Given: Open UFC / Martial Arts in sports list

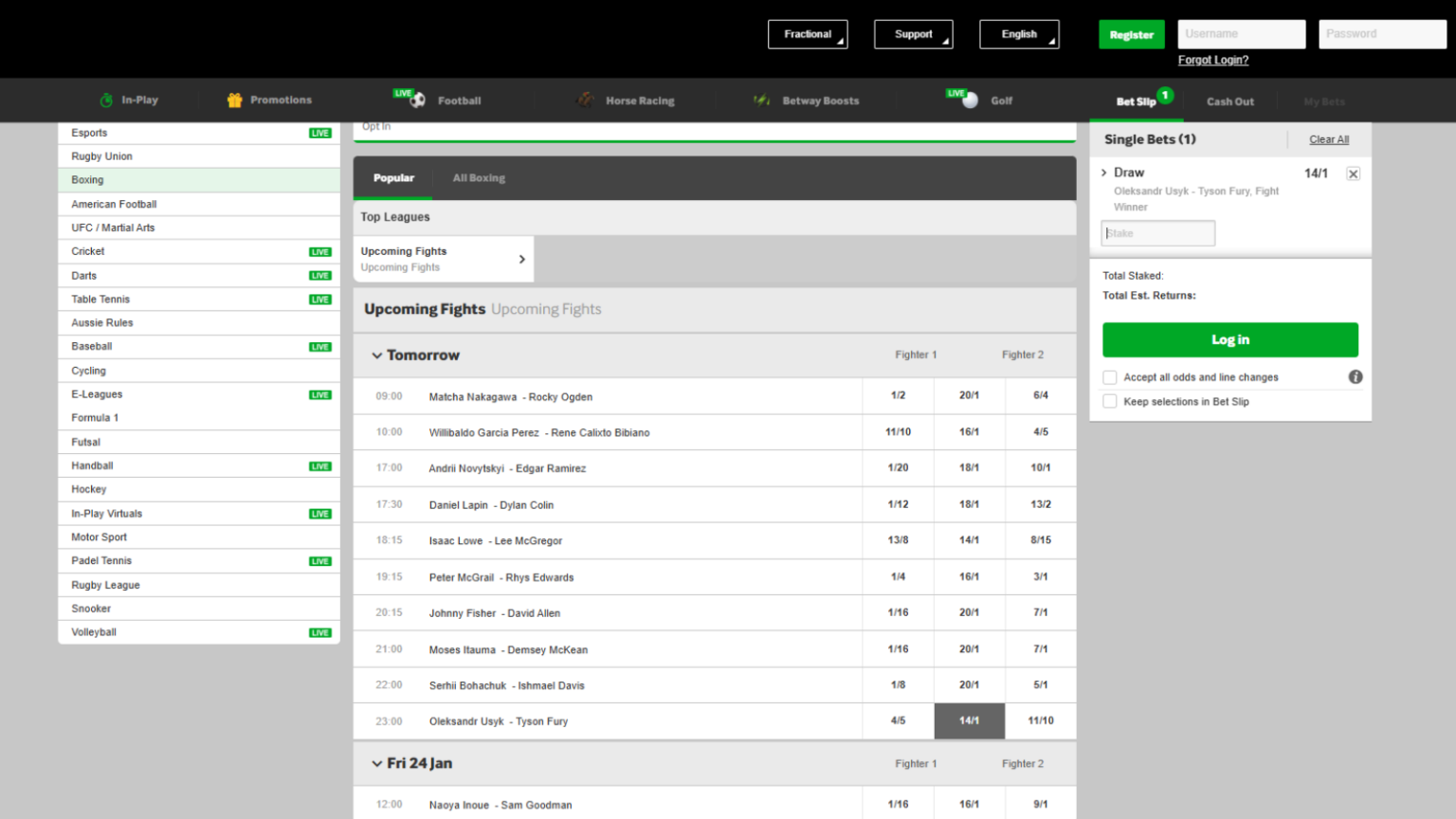Looking at the screenshot, I should point(113,227).
